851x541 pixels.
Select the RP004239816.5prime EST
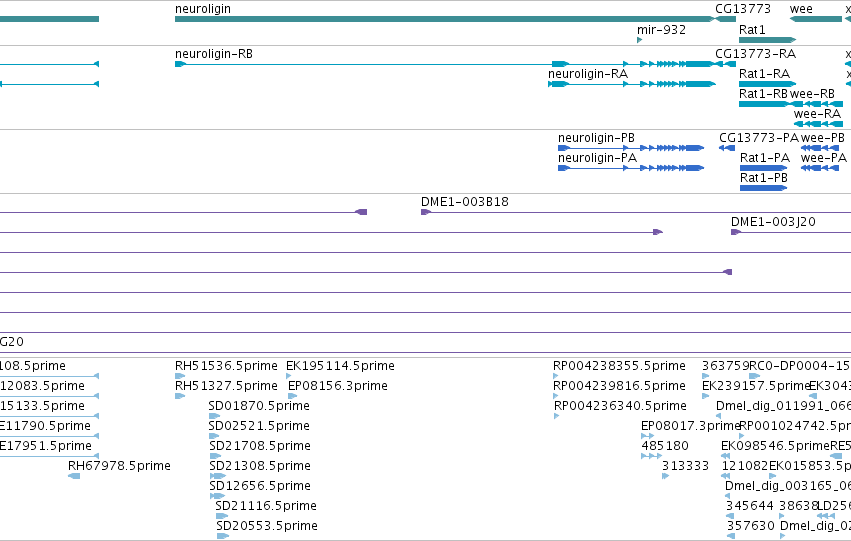click(x=619, y=386)
